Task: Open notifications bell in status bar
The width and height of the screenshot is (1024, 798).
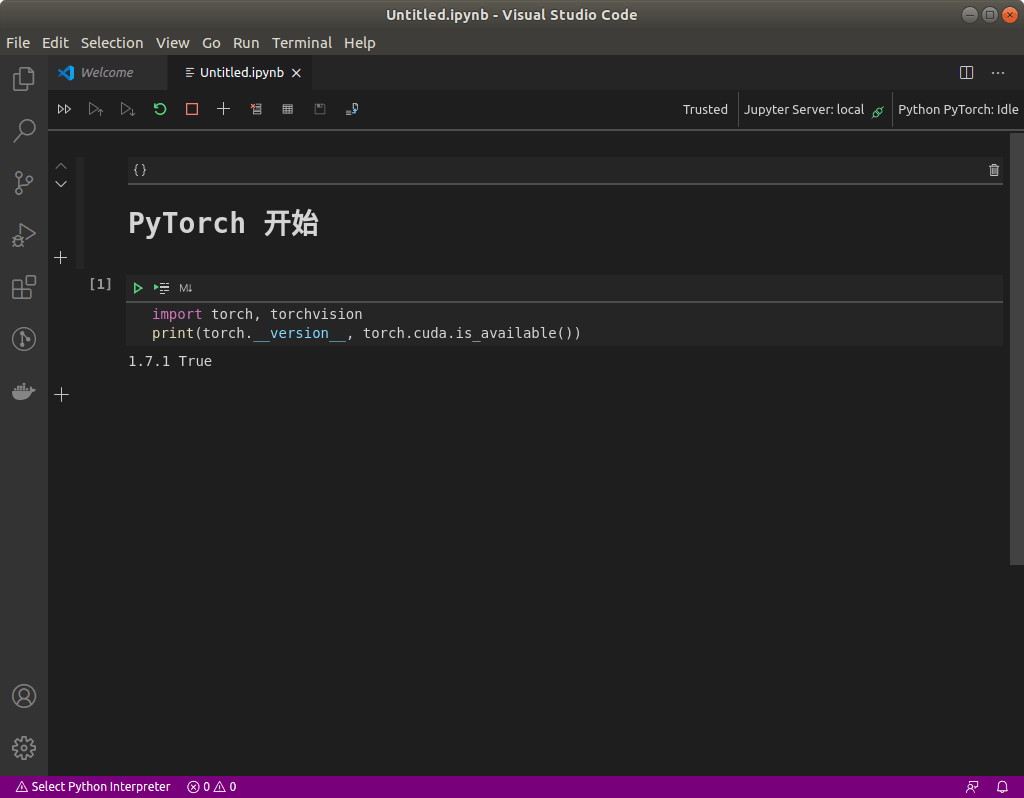Action: tap(1002, 787)
